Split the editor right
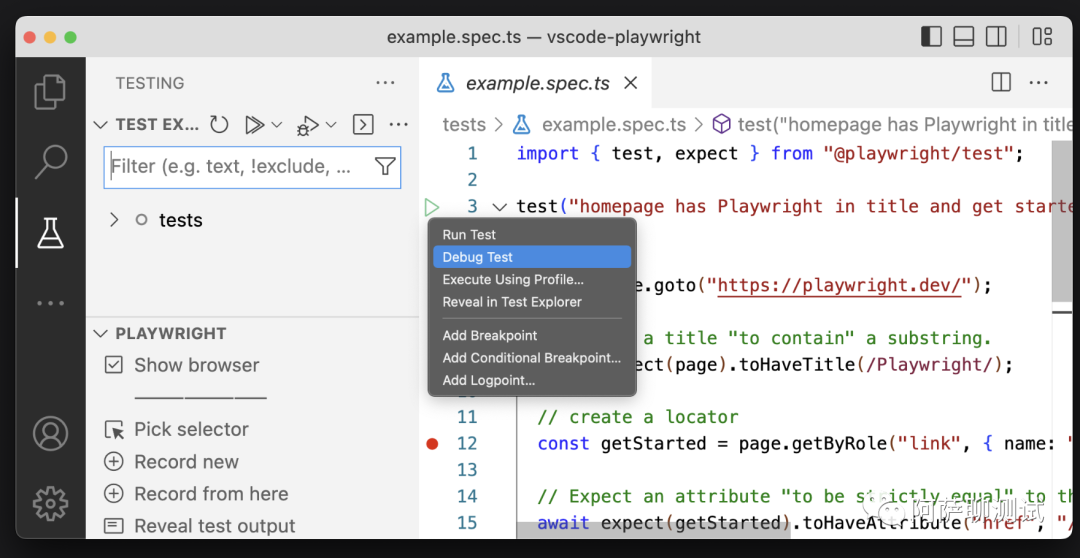The image size is (1080, 558). click(1001, 83)
